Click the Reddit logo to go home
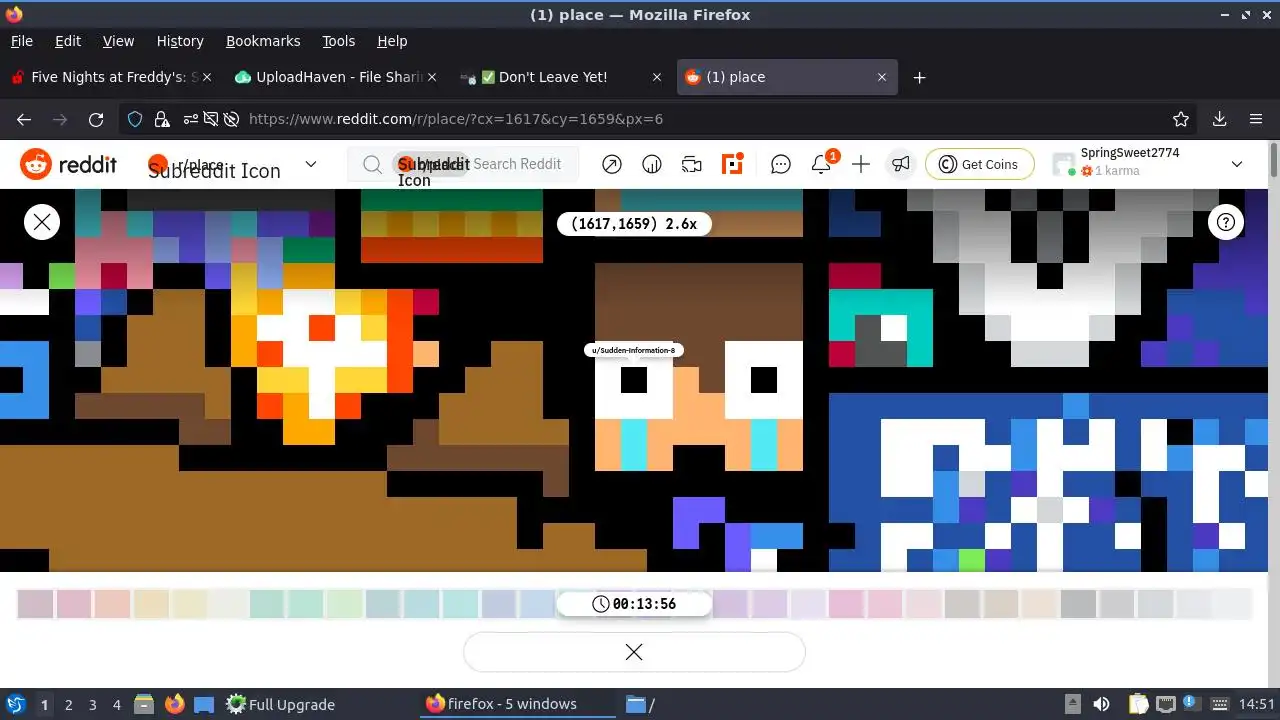The image size is (1280, 720). pos(69,164)
